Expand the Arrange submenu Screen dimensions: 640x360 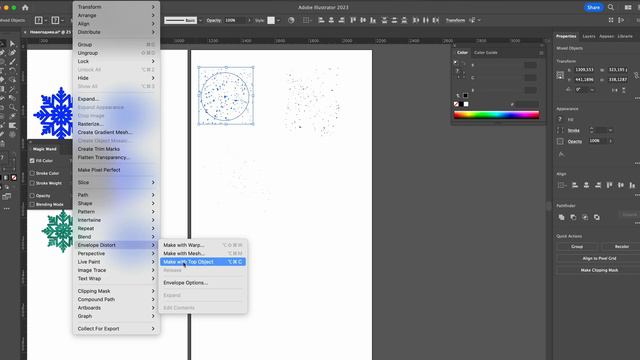pyautogui.click(x=116, y=15)
